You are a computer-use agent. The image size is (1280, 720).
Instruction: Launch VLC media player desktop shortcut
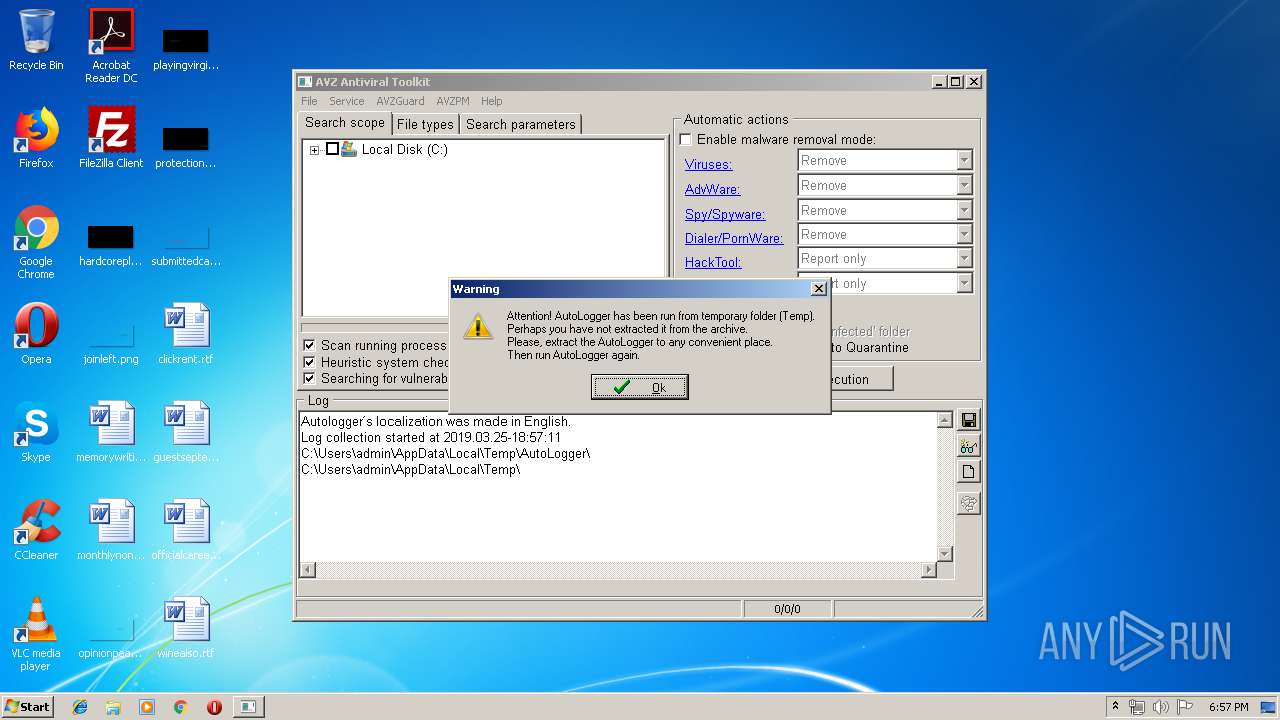click(x=36, y=634)
